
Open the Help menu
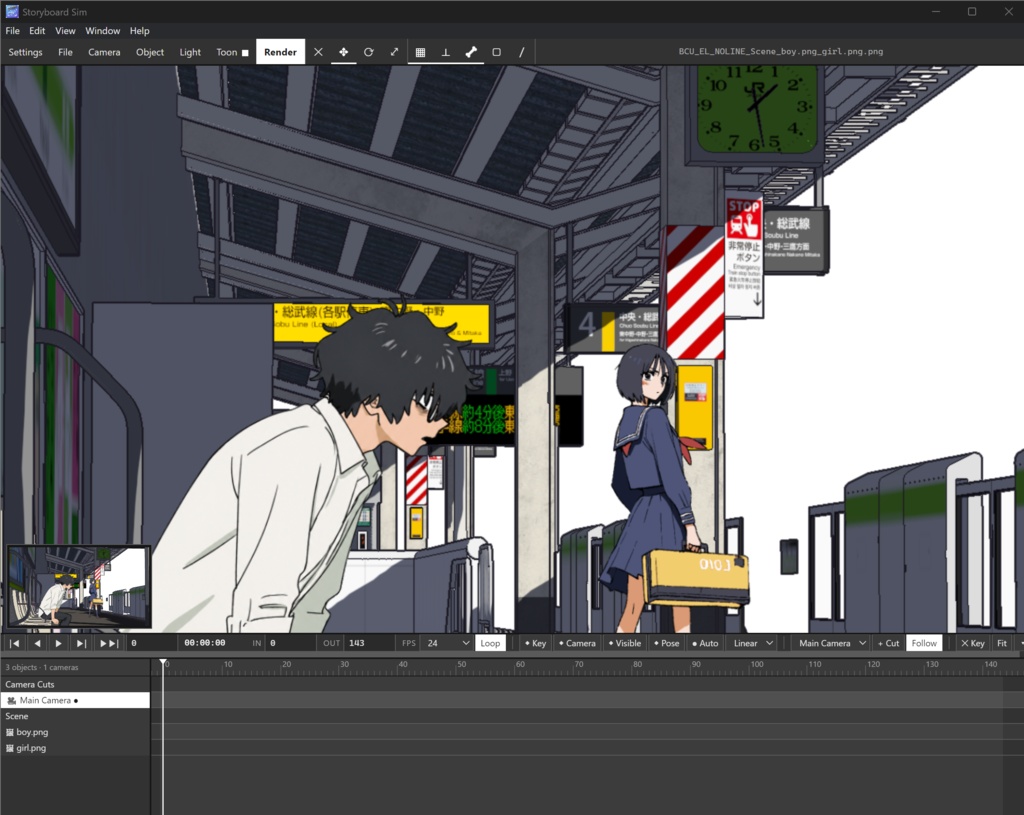[x=139, y=31]
